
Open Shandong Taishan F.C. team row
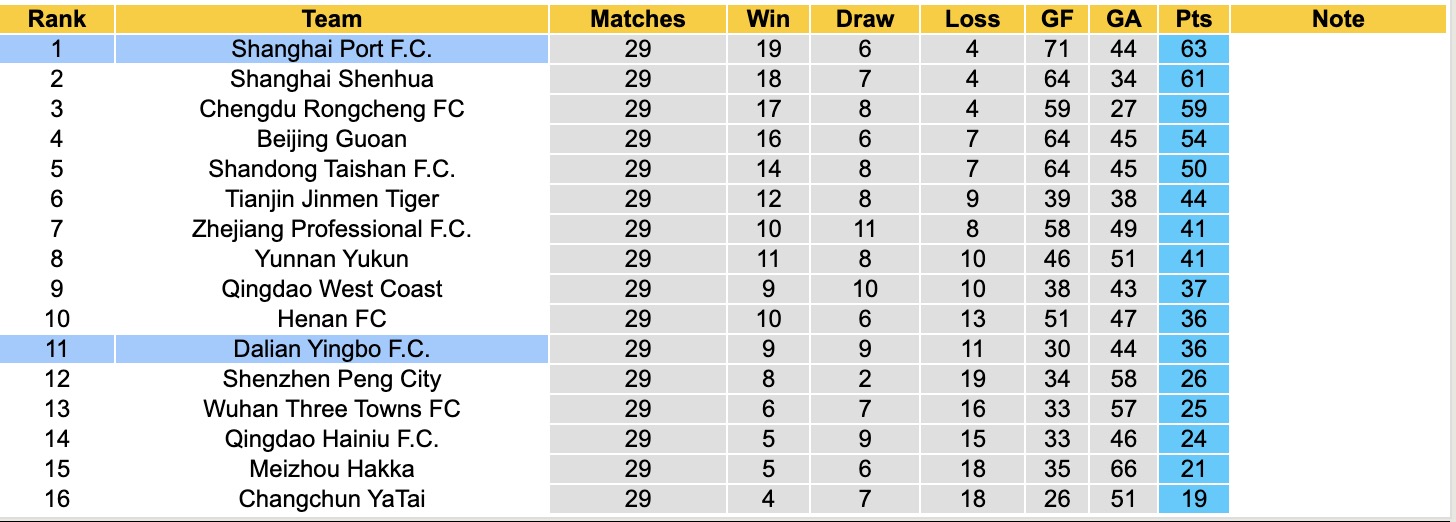[332, 169]
